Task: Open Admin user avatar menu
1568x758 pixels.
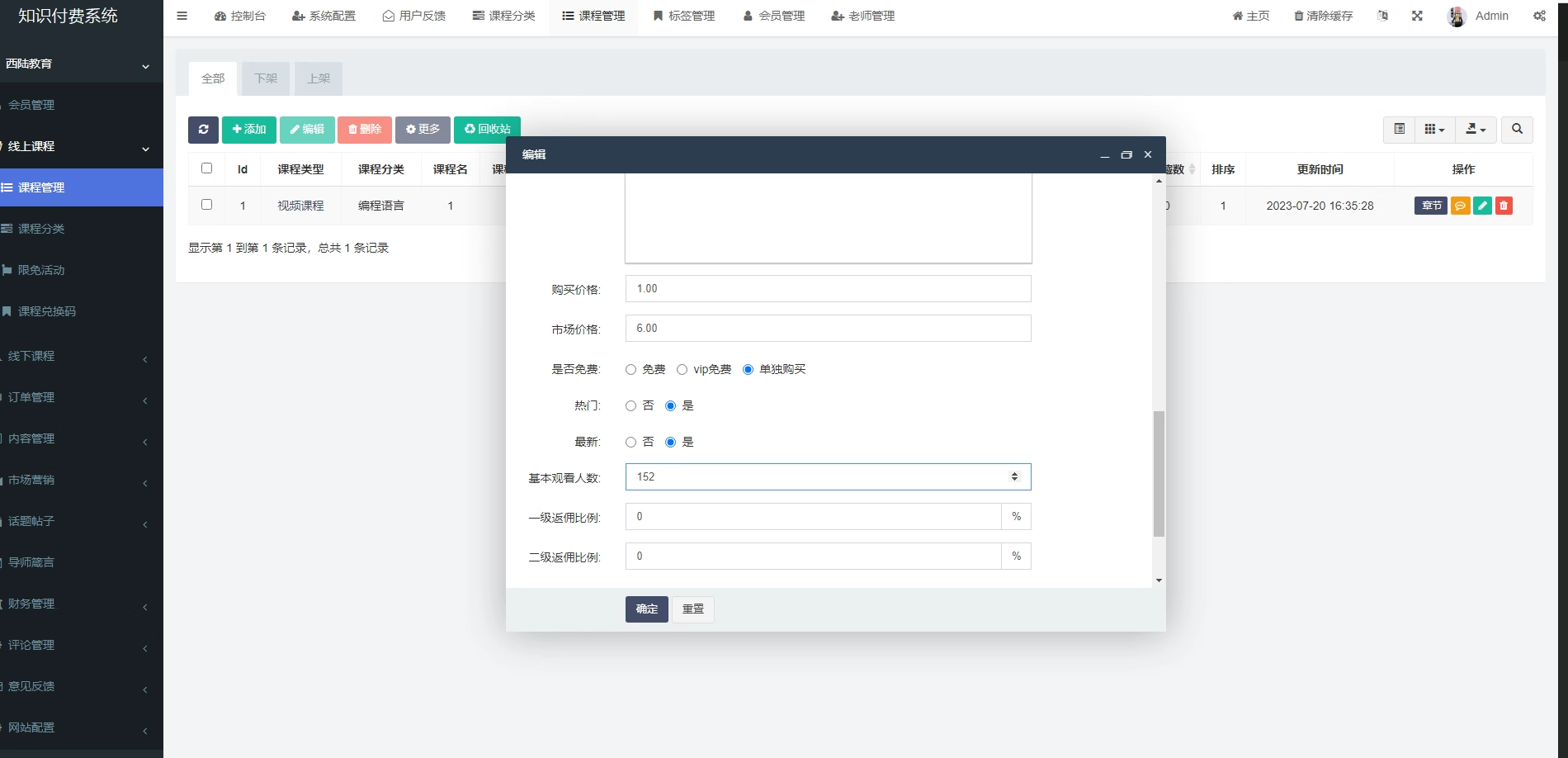Action: tap(1478, 16)
